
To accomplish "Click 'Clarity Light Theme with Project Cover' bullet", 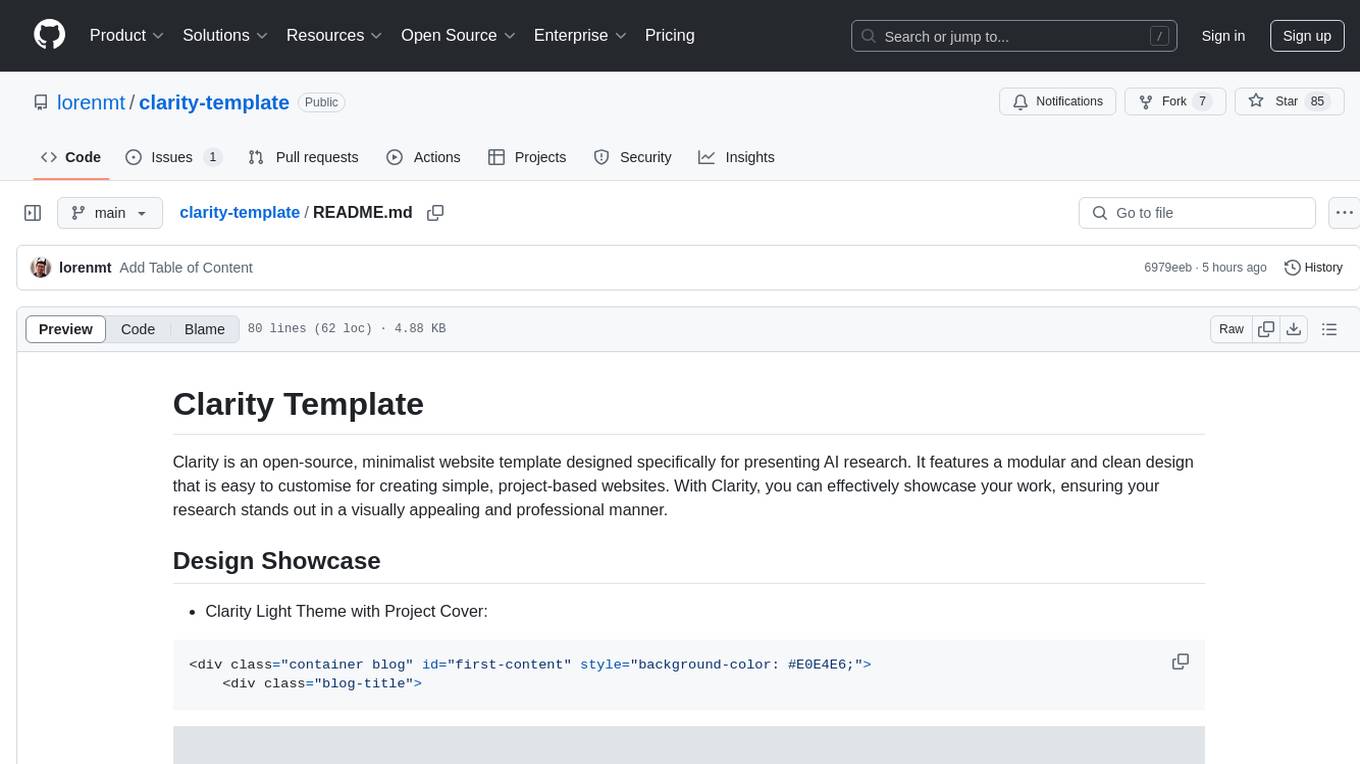I will pyautogui.click(x=346, y=611).
